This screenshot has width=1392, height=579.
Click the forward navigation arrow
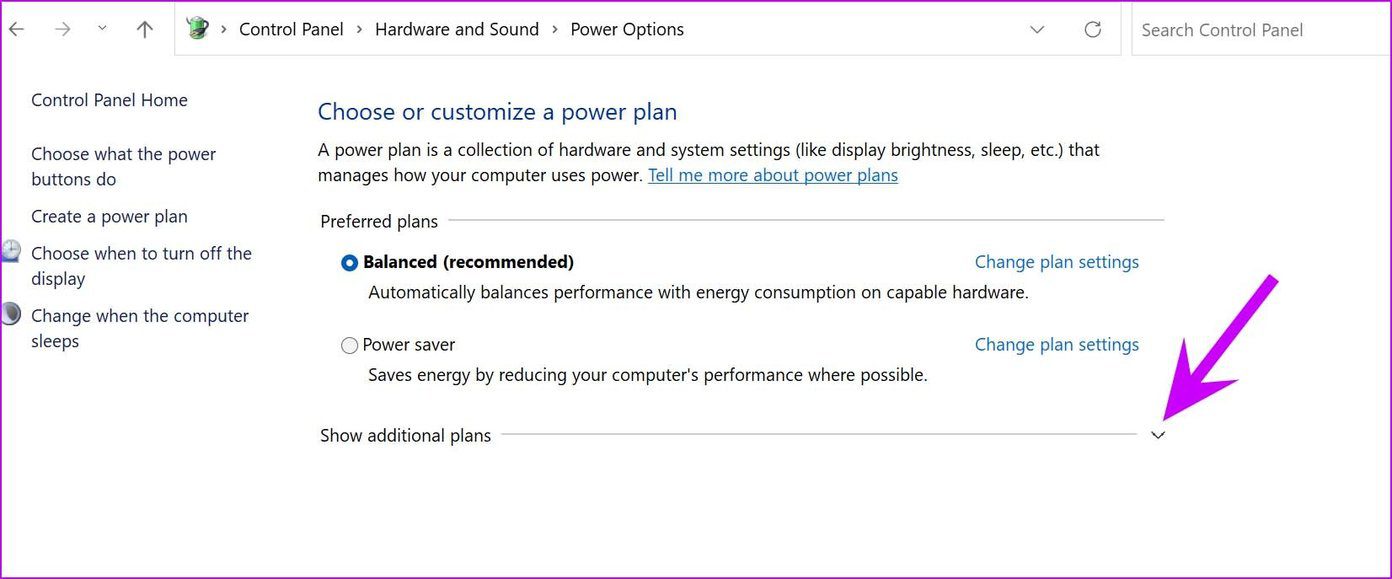[63, 30]
